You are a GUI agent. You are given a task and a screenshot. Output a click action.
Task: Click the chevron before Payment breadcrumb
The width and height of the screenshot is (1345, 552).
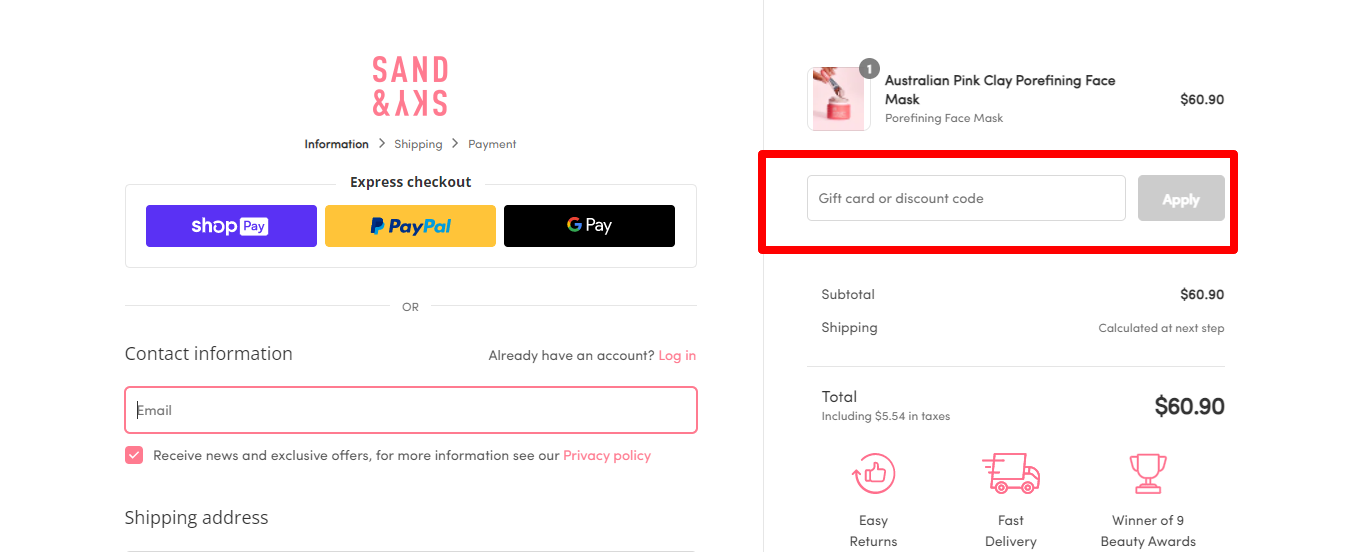click(x=455, y=144)
